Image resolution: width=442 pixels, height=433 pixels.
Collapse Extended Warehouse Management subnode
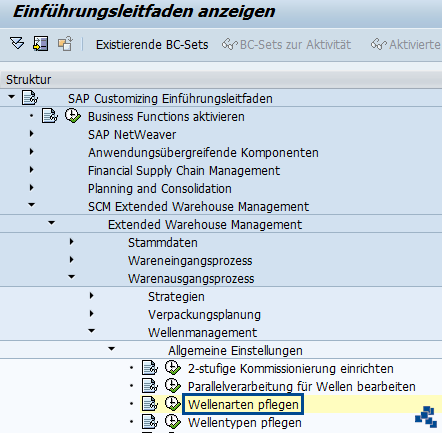[52, 223]
